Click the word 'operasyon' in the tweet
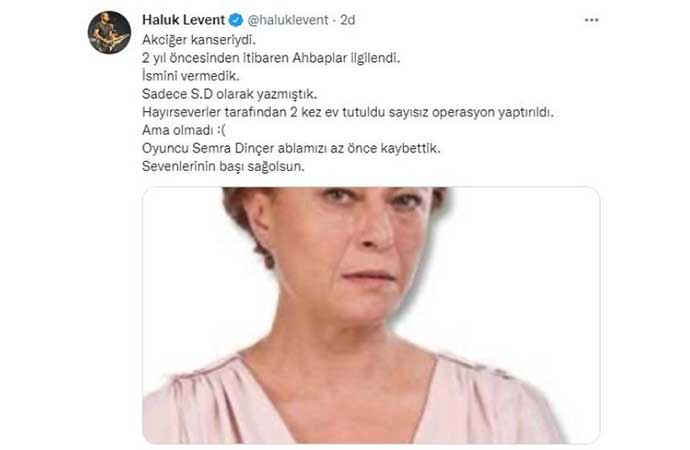 pos(463,113)
